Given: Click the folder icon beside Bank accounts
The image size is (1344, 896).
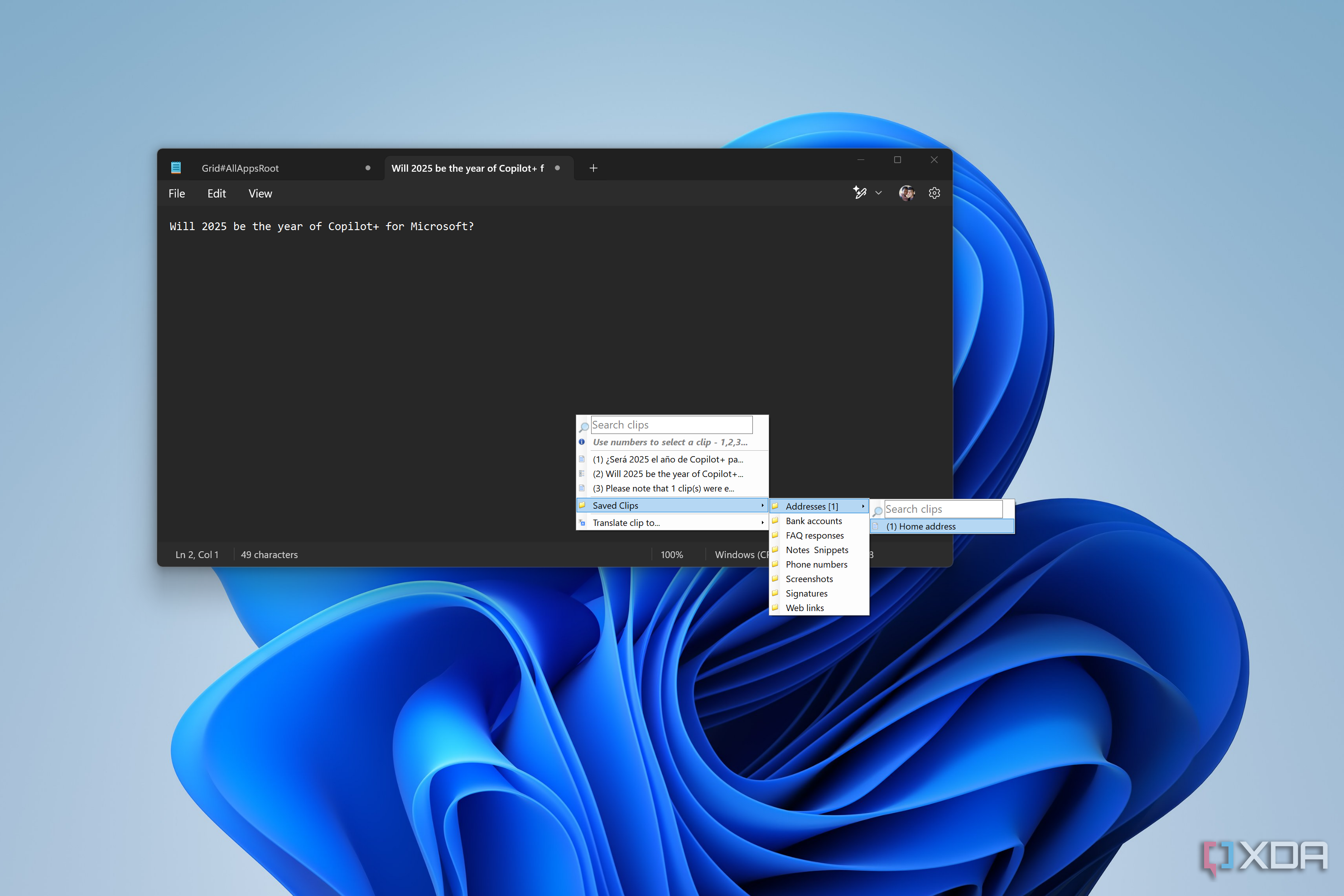Looking at the screenshot, I should [776, 520].
